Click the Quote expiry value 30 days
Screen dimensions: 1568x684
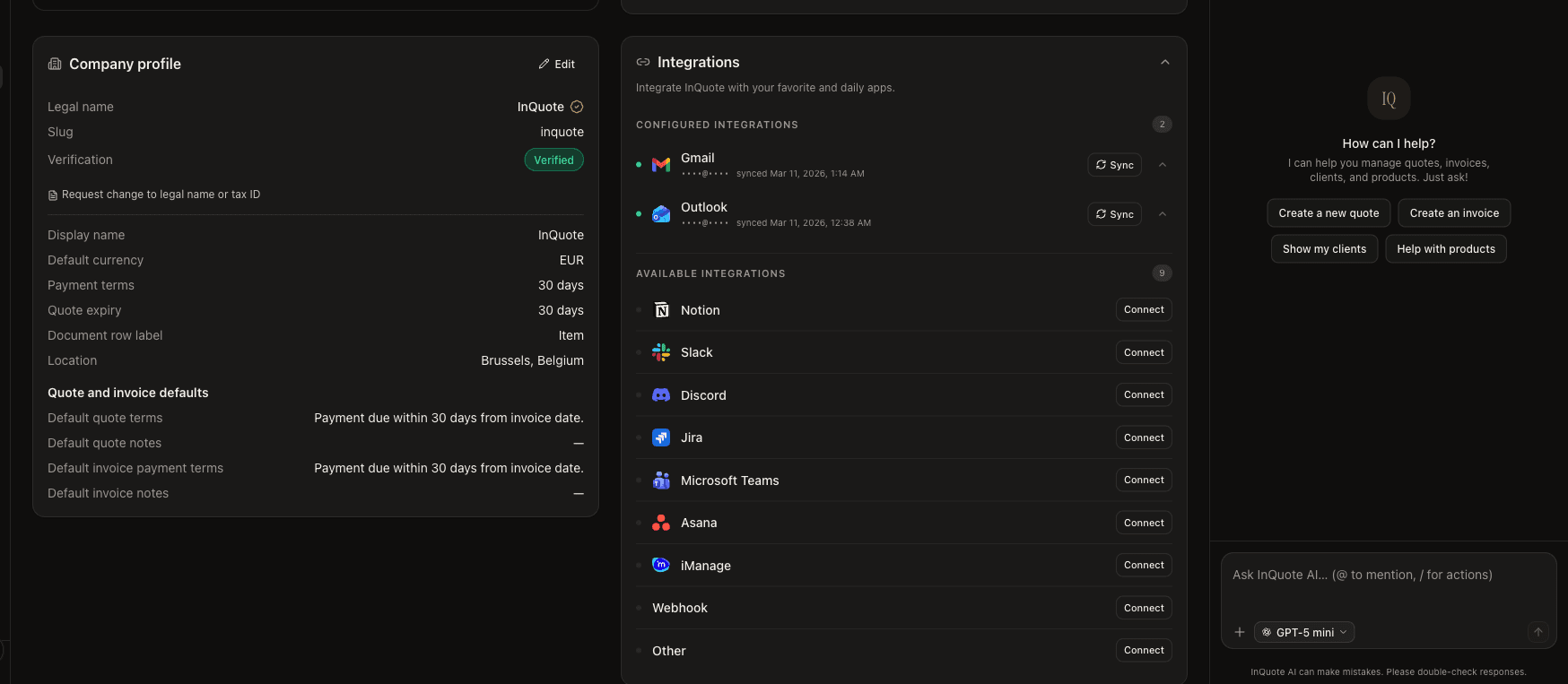(x=561, y=310)
